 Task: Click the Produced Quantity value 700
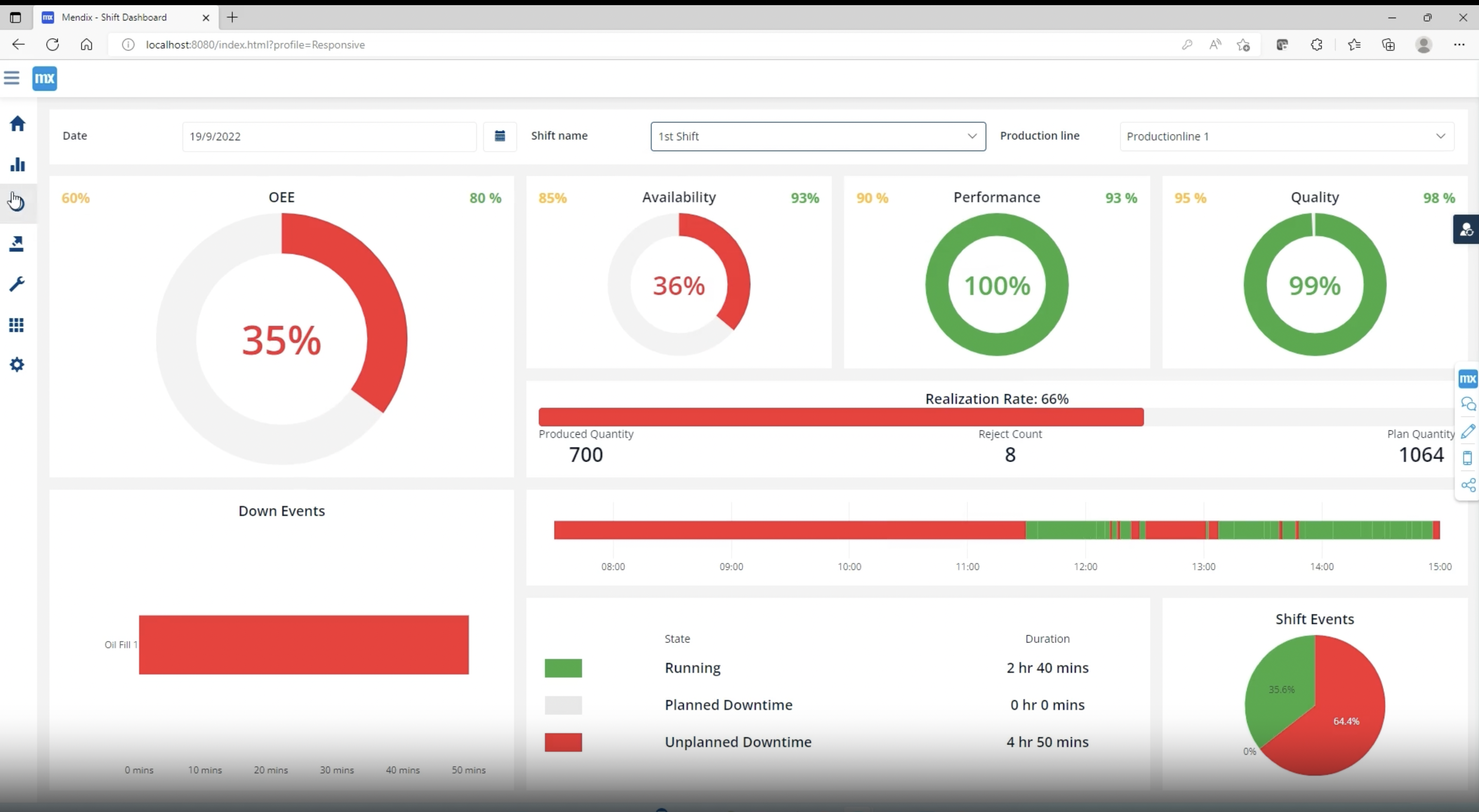click(585, 454)
